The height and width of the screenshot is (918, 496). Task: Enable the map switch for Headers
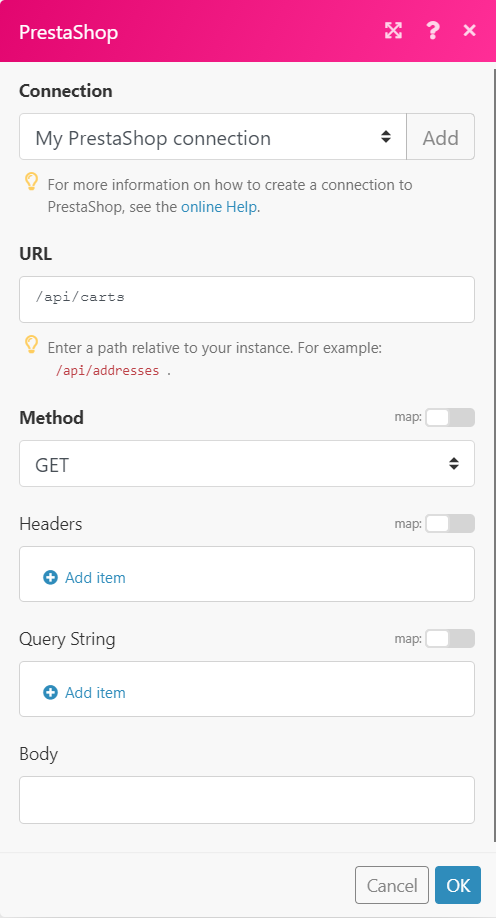point(450,523)
